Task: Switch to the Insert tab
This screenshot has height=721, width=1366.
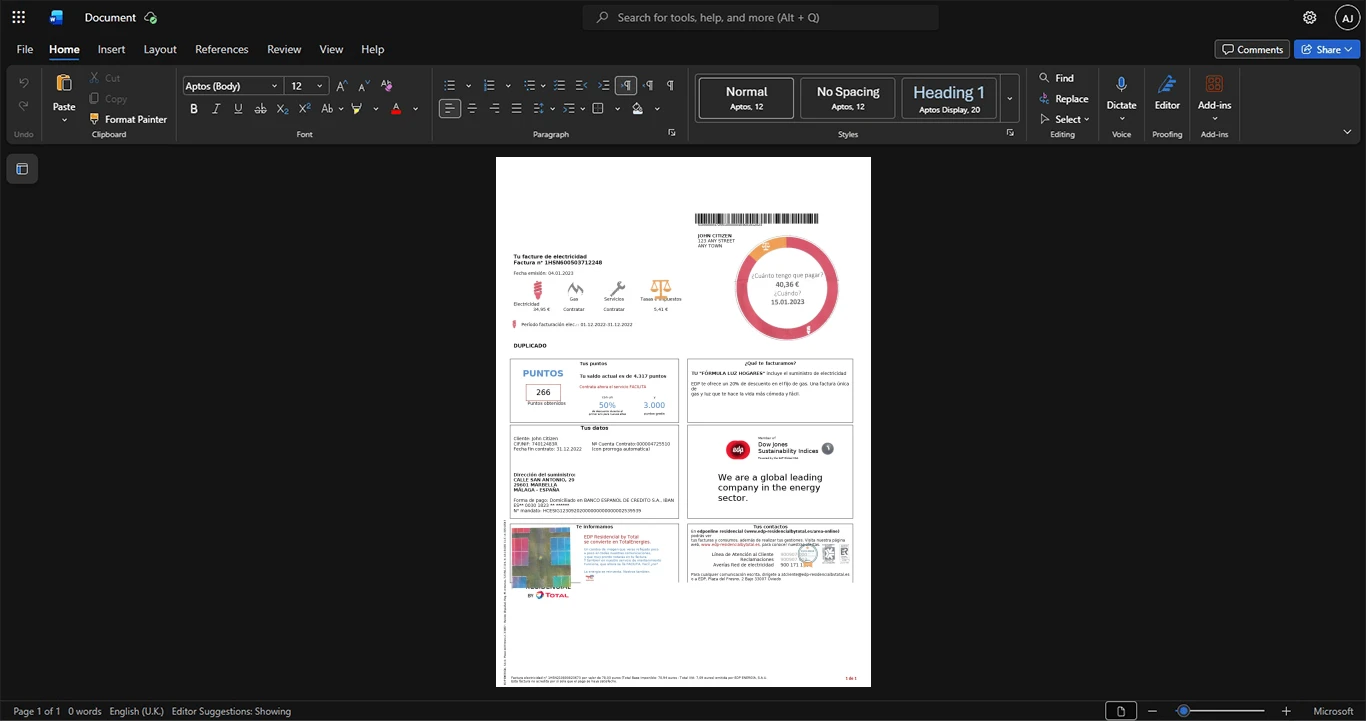Action: (111, 49)
